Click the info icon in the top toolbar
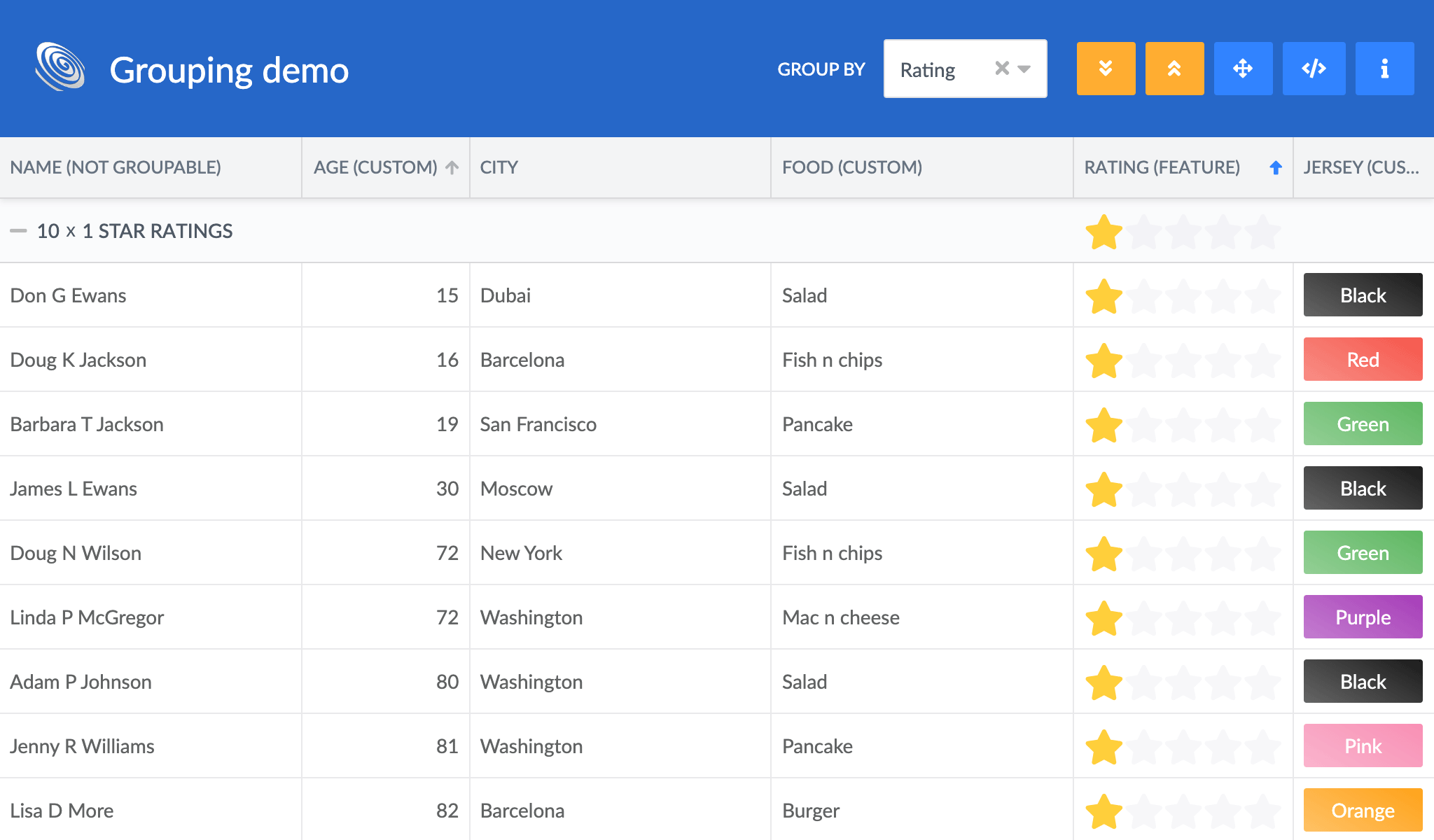 coord(1384,69)
